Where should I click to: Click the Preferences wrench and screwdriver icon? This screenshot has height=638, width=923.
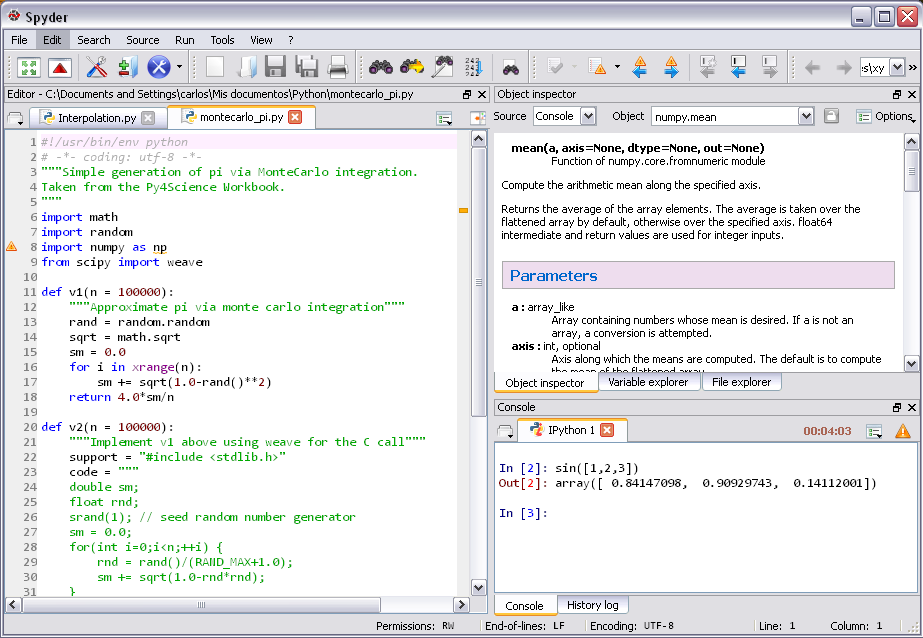[96, 68]
